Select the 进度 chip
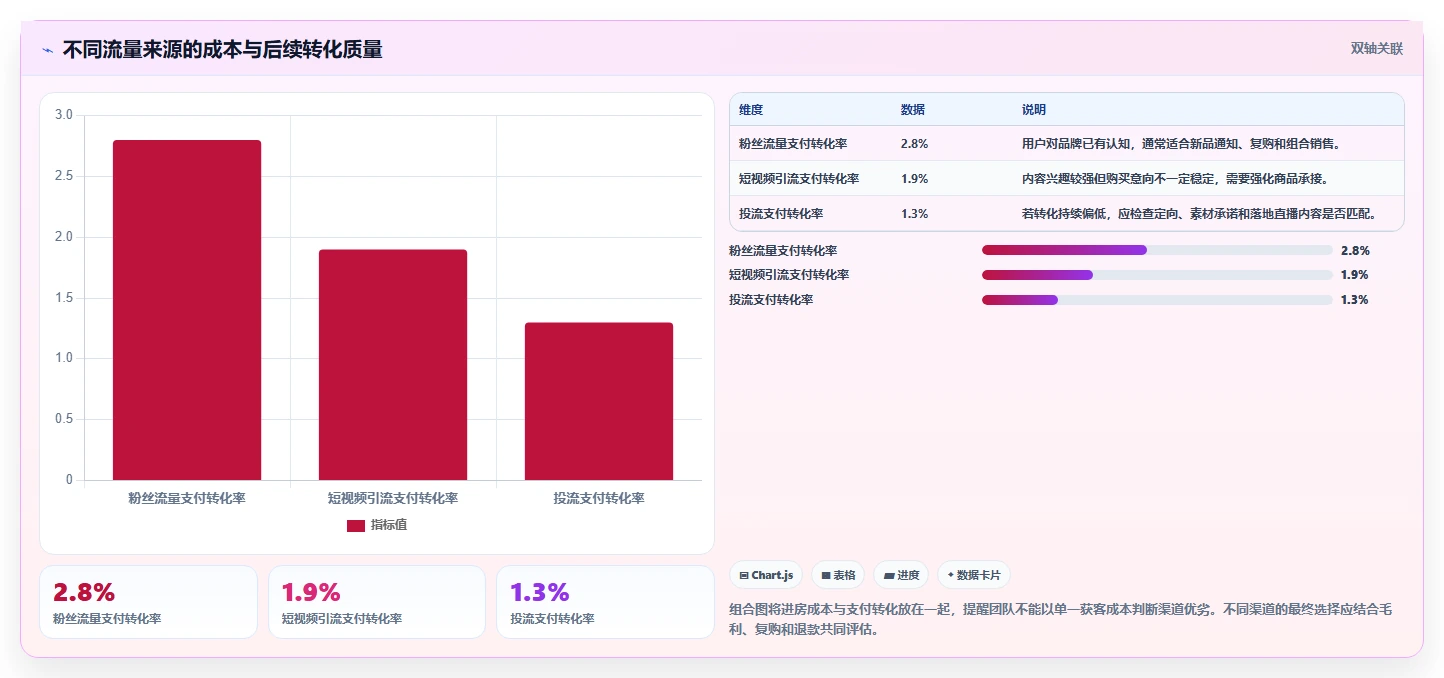 click(x=901, y=575)
